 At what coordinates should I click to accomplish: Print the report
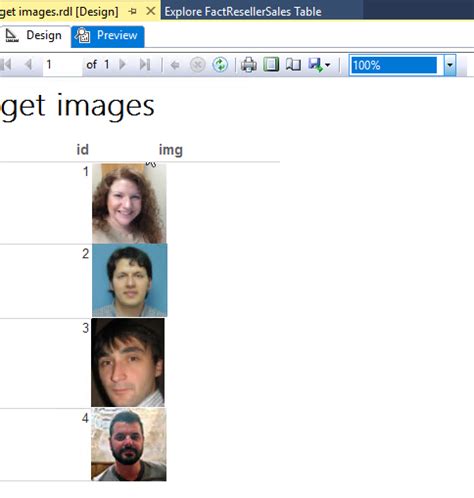249,65
